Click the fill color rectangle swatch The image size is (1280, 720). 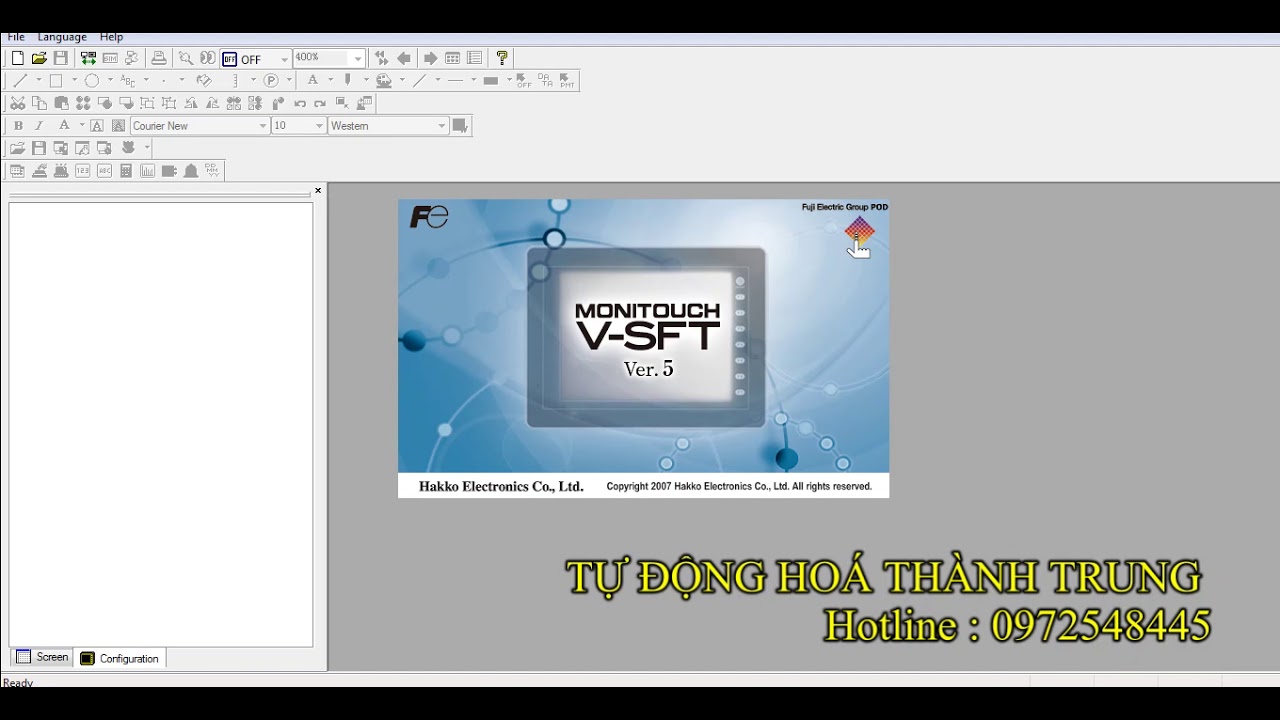490,80
